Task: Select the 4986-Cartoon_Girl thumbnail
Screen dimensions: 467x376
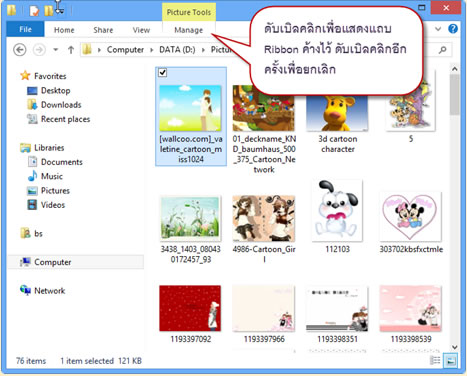Action: coord(263,218)
